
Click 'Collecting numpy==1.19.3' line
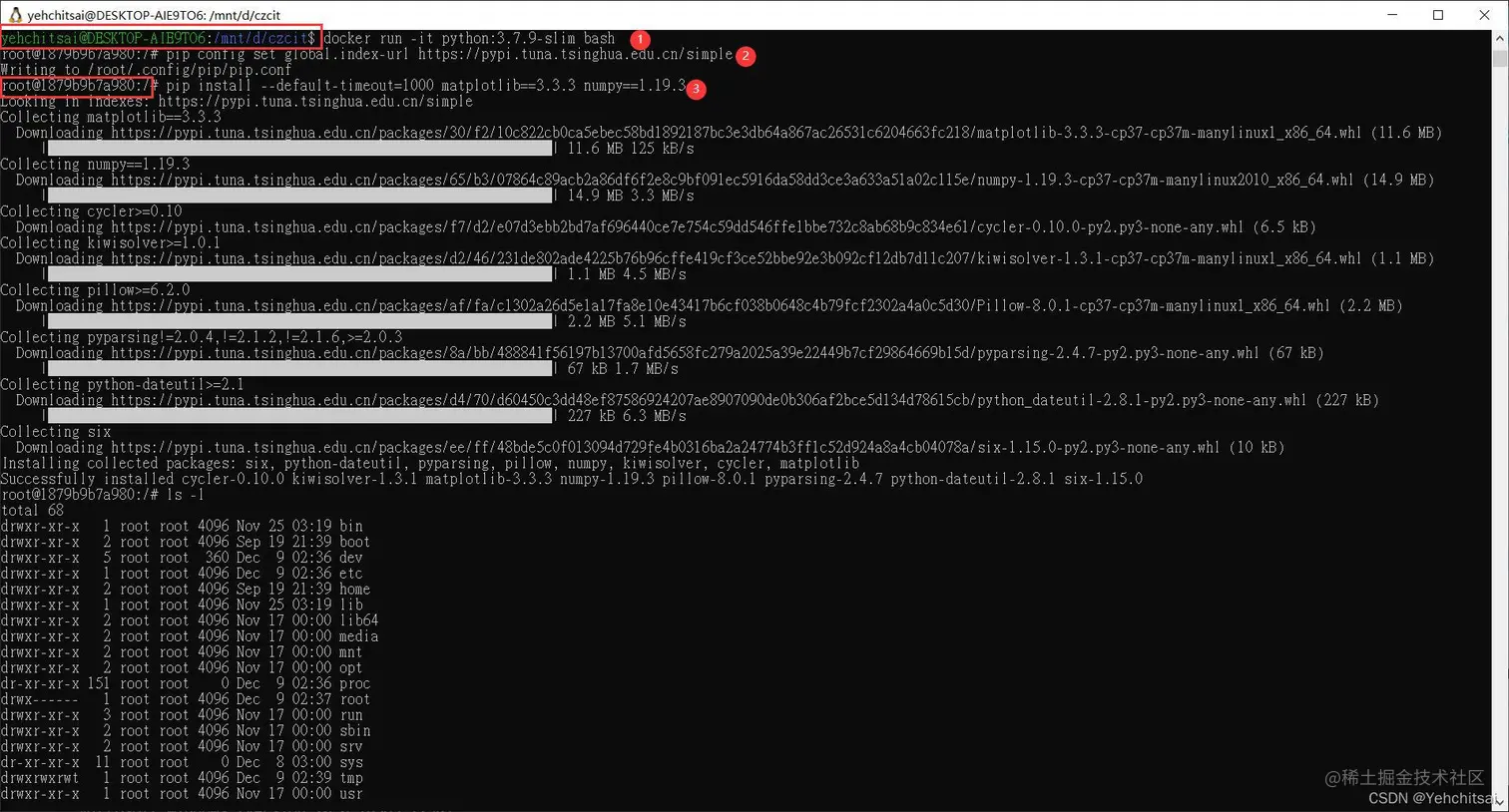(x=95, y=165)
